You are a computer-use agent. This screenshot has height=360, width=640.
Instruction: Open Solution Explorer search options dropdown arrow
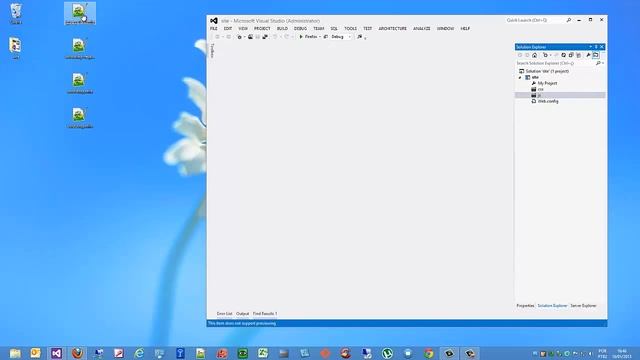[603, 63]
